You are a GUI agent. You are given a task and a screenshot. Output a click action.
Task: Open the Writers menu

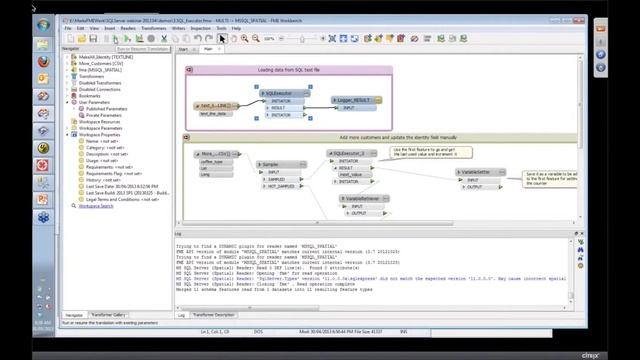click(x=178, y=29)
